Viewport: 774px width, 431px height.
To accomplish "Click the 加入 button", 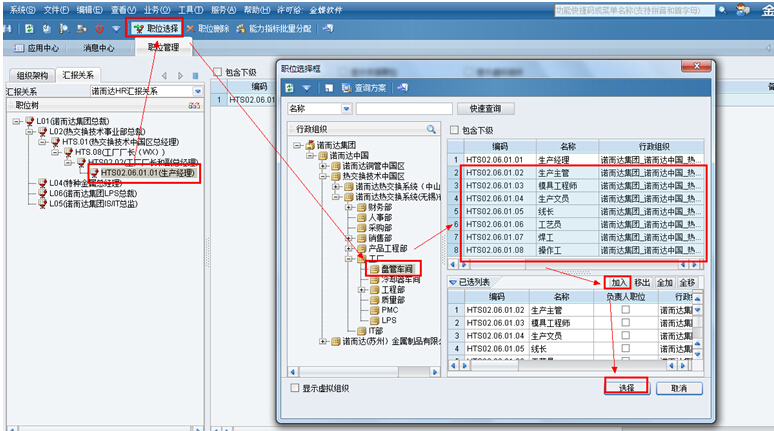I will pos(620,283).
